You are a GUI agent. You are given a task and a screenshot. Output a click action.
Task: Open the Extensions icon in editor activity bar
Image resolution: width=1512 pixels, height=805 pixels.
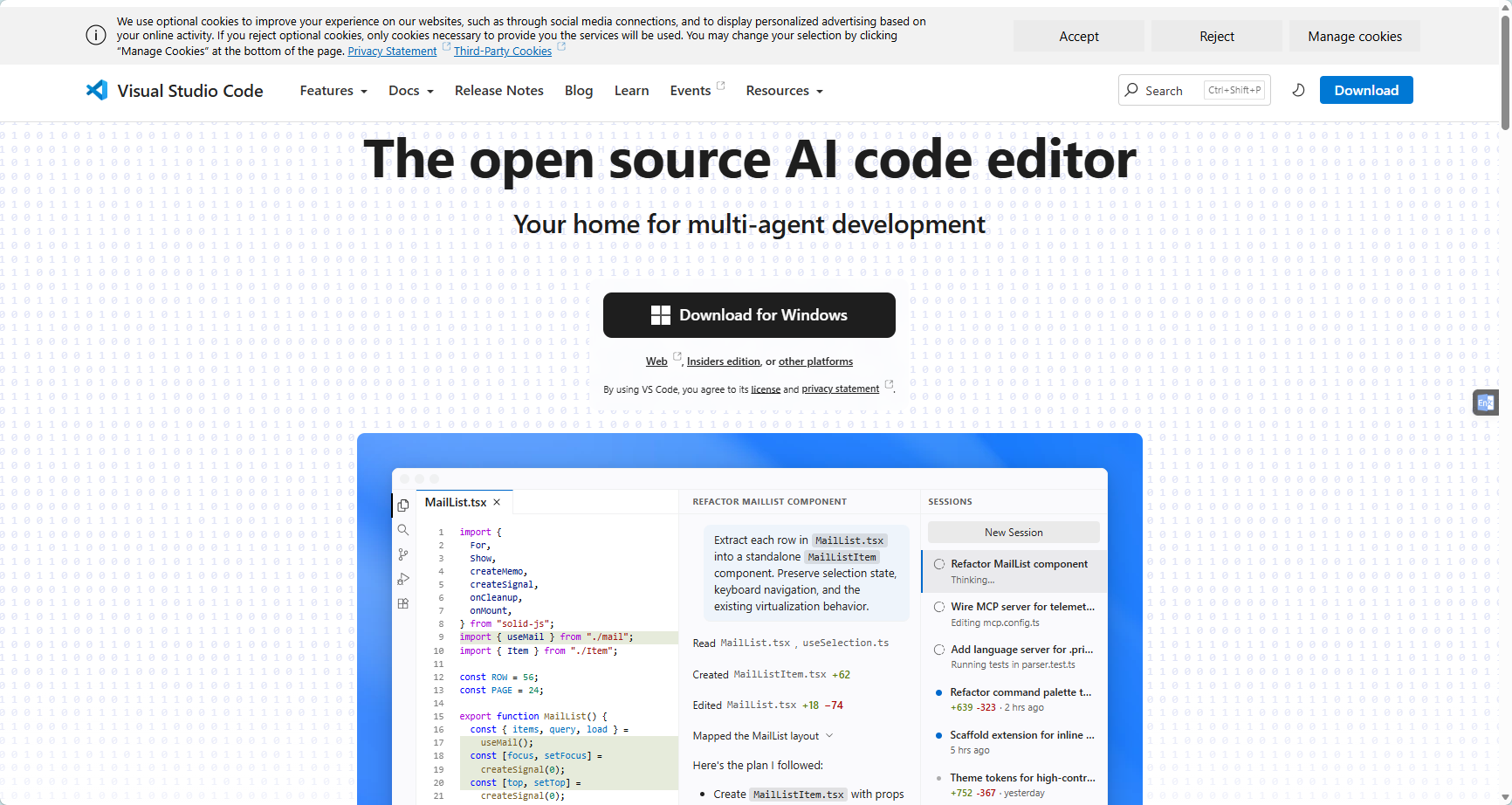(402, 603)
